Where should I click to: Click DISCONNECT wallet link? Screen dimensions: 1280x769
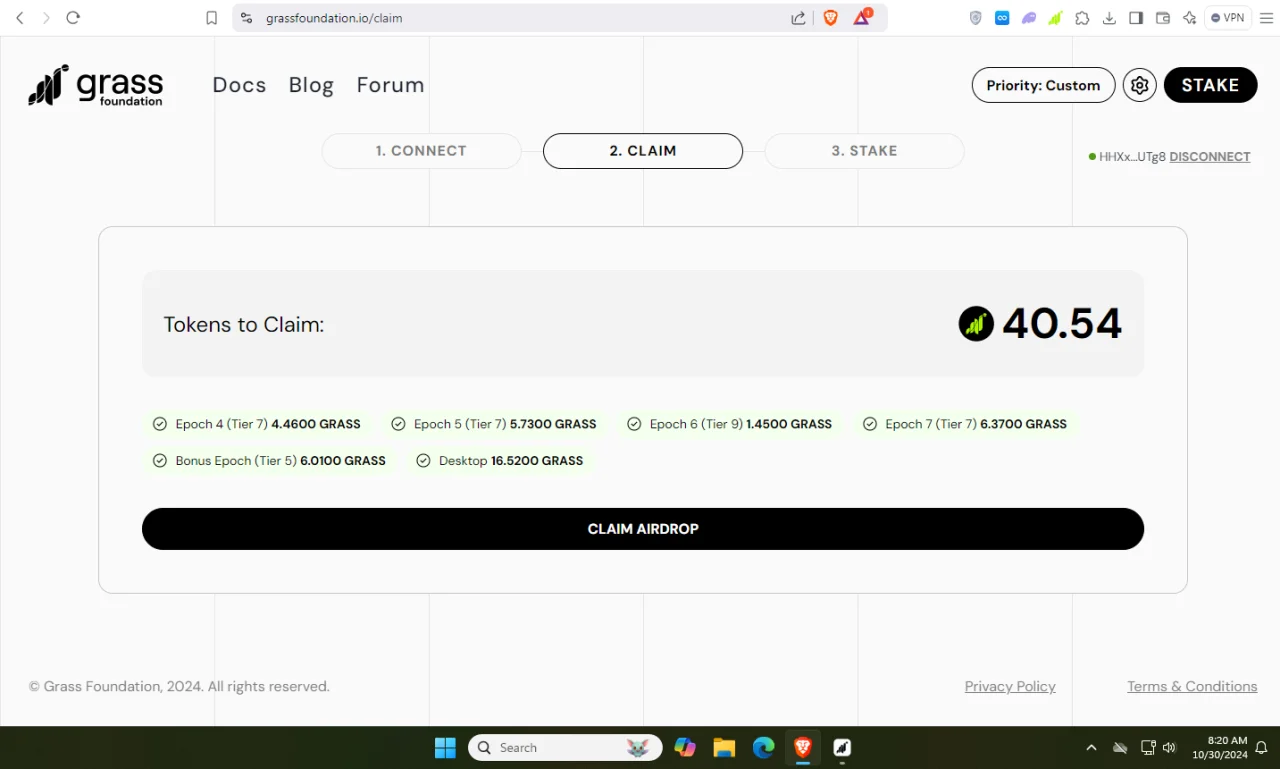pos(1210,157)
